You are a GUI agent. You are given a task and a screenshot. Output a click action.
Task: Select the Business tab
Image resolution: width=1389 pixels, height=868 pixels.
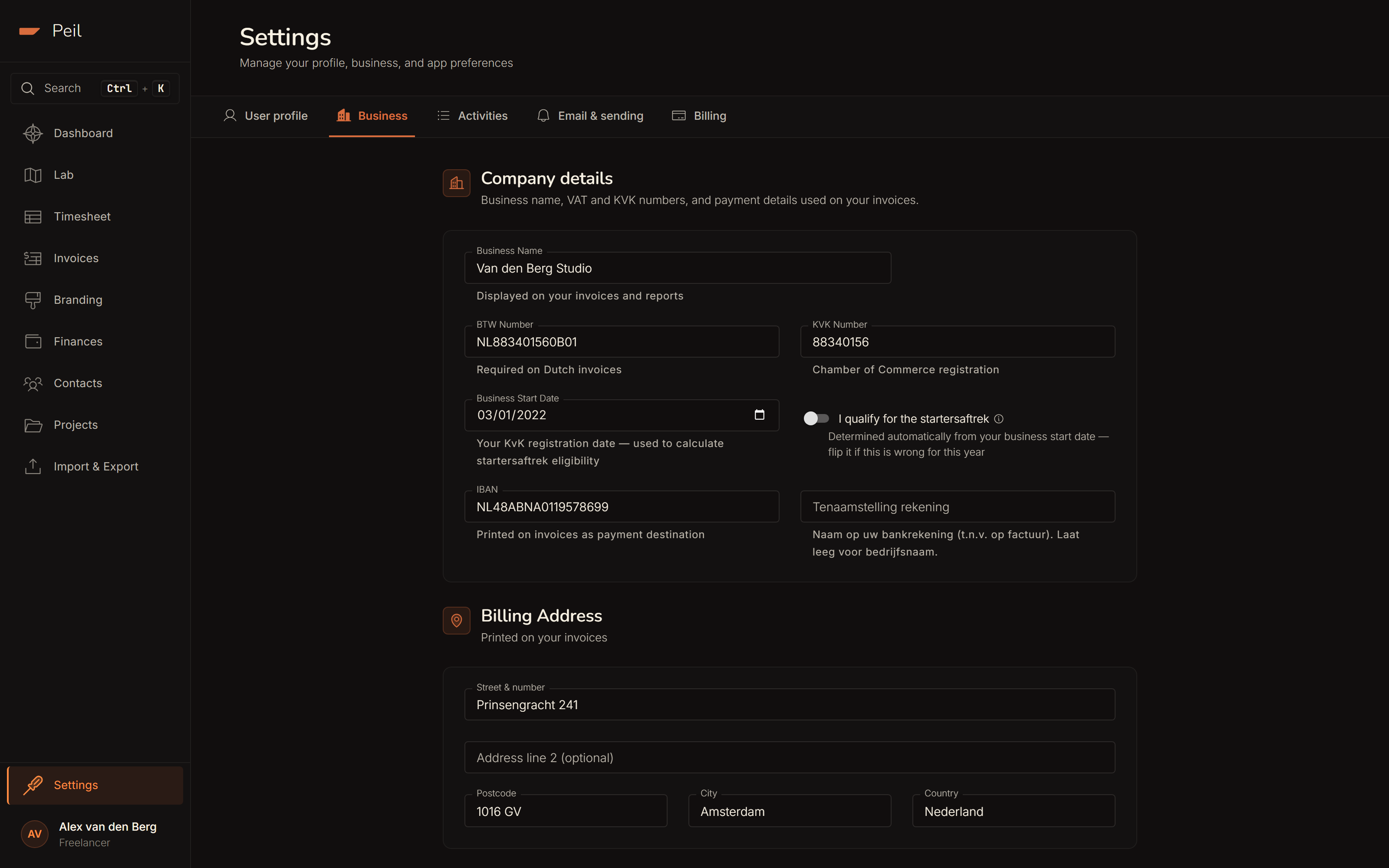[x=372, y=116]
